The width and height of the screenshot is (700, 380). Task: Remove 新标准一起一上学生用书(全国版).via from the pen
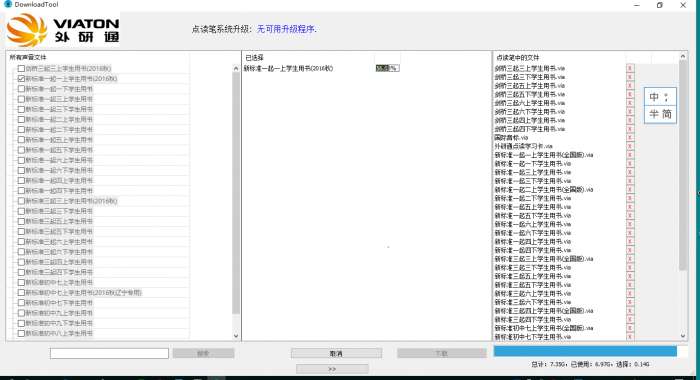(x=630, y=155)
